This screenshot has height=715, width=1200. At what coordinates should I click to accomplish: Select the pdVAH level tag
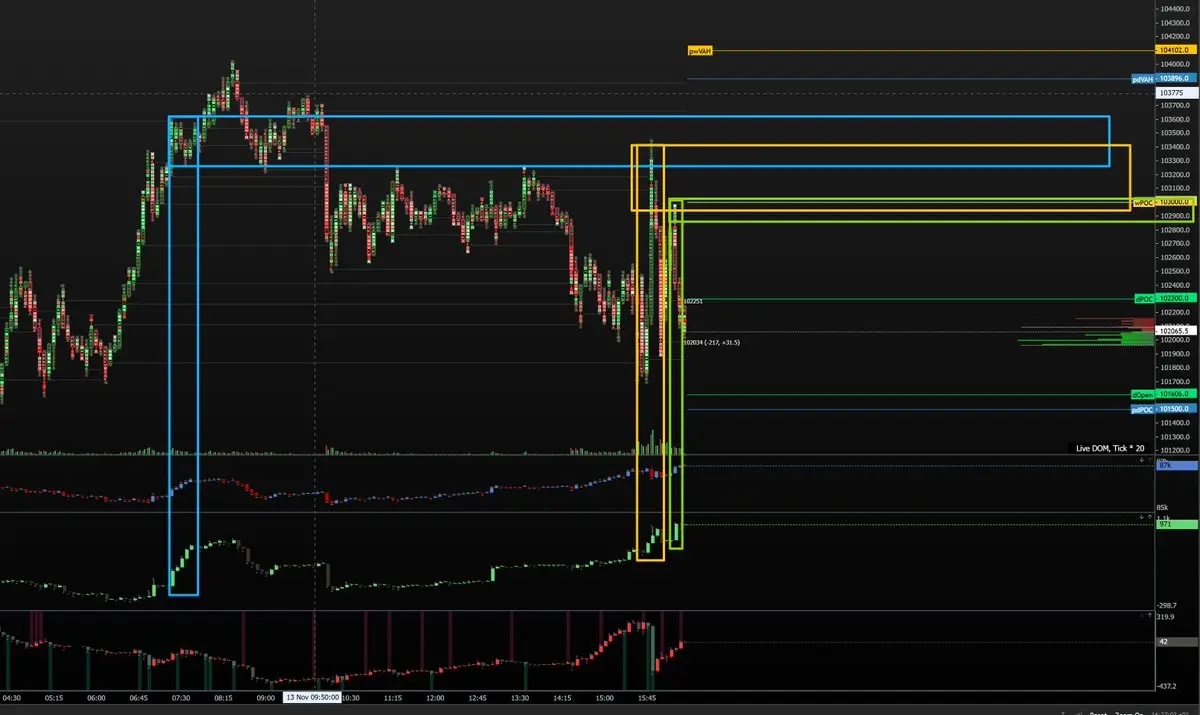click(x=1142, y=78)
